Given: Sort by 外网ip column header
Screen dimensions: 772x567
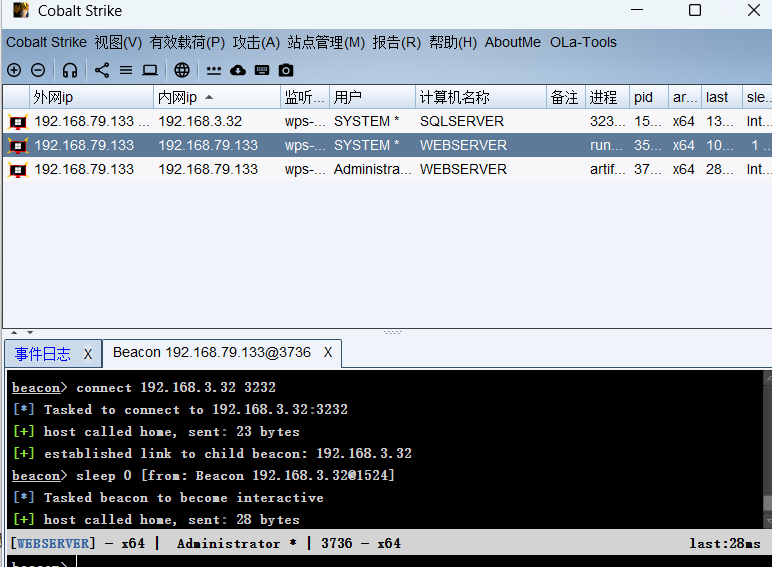Looking at the screenshot, I should (91, 97).
